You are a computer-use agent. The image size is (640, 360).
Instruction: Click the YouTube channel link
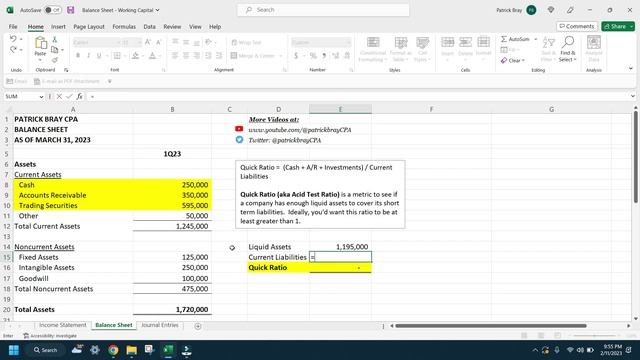(300, 130)
